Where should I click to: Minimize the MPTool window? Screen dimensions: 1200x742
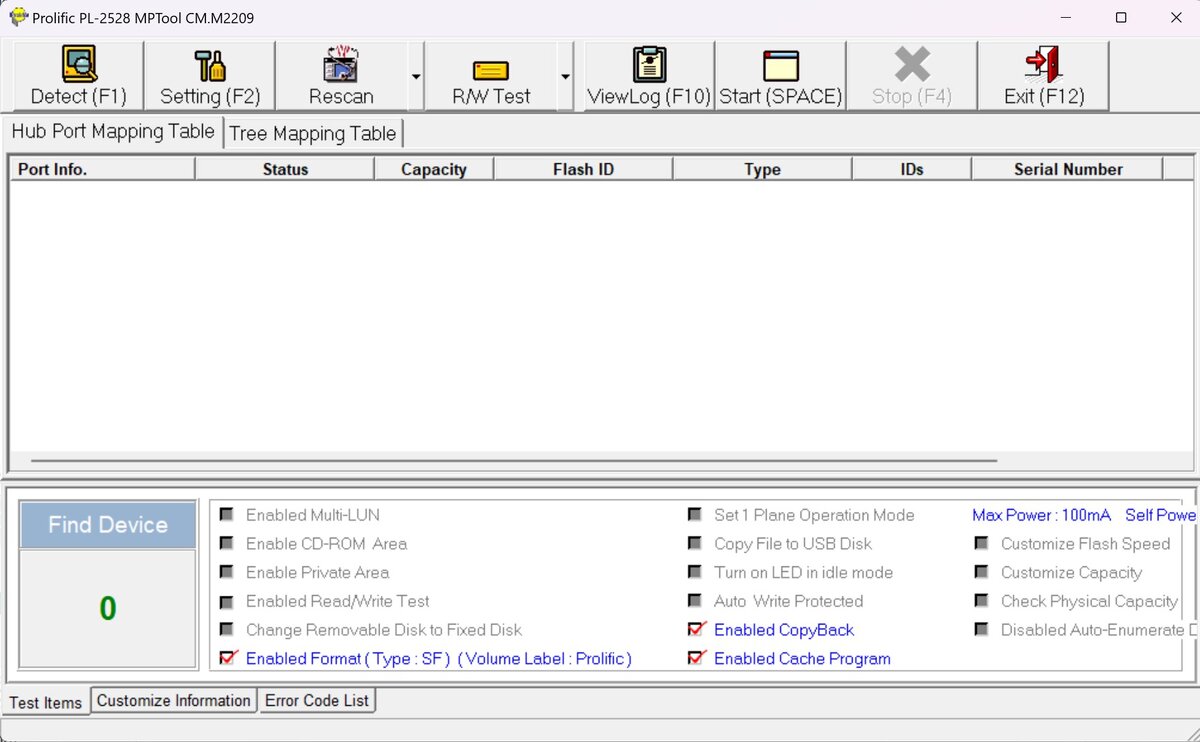[1066, 18]
